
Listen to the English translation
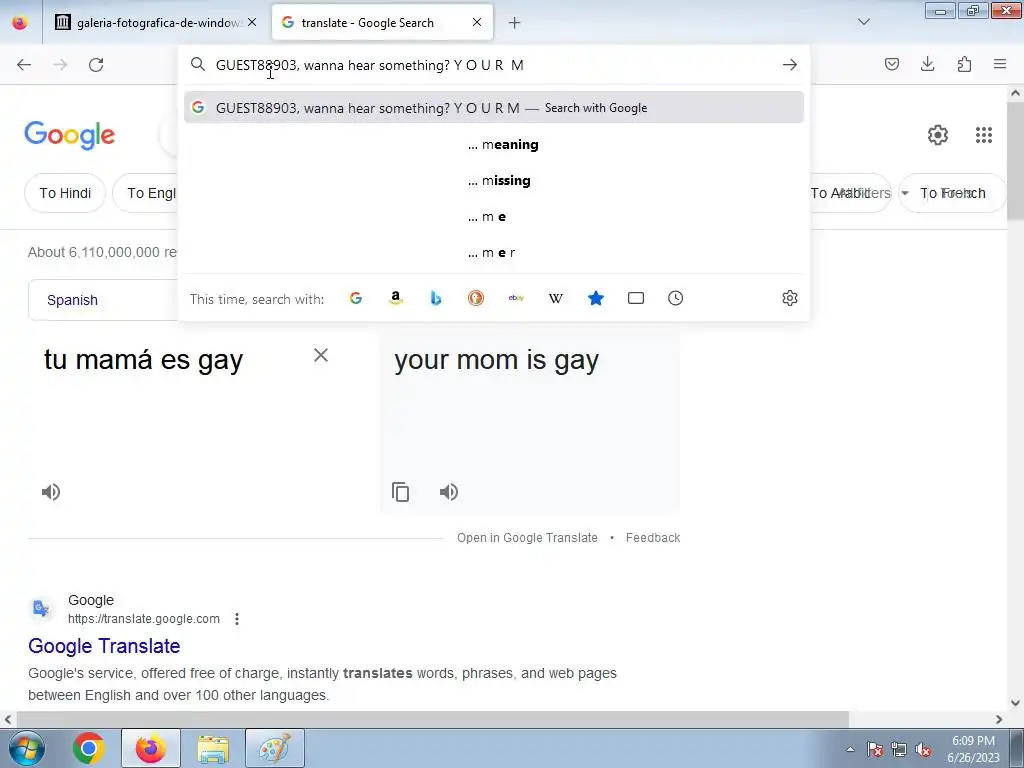pyautogui.click(x=449, y=492)
